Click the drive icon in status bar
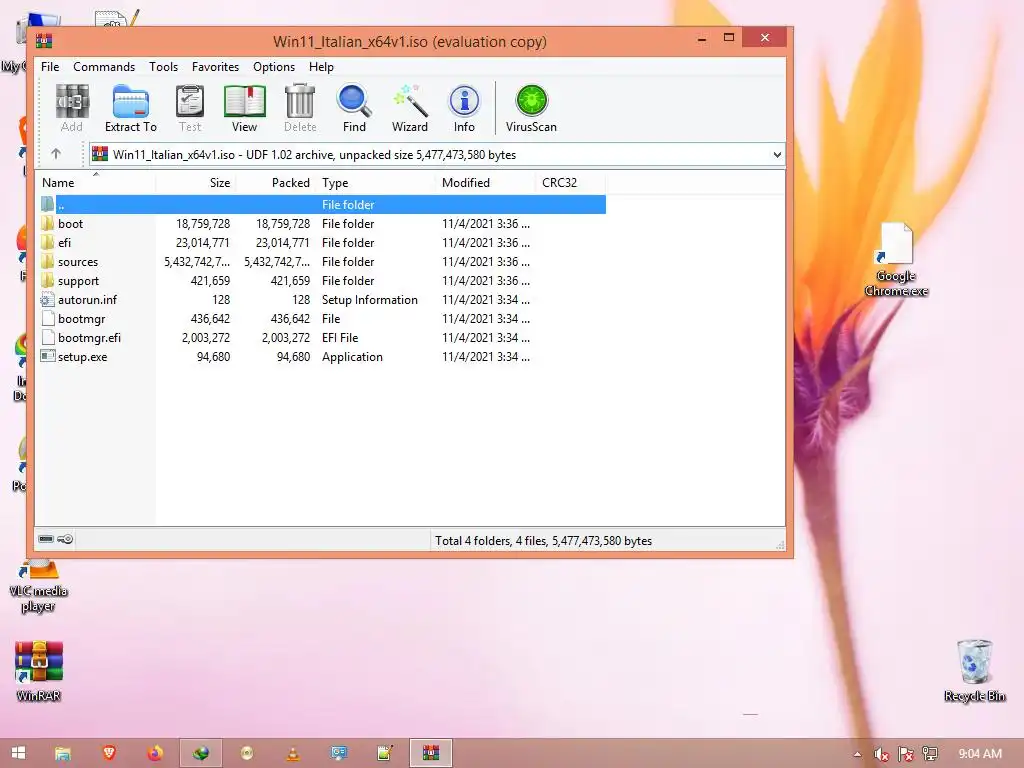The height and width of the screenshot is (768, 1024). (46, 539)
